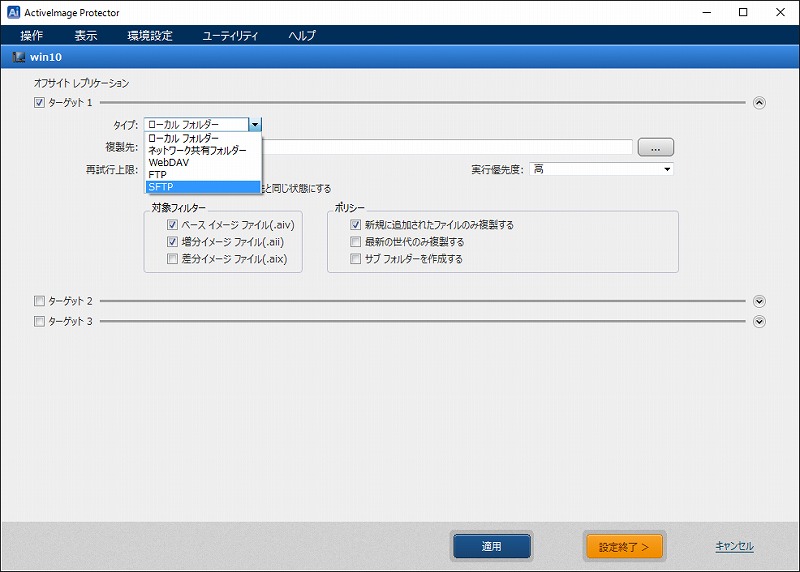Image resolution: width=800 pixels, height=572 pixels.
Task: Open the 表示 menu
Action: tap(86, 36)
